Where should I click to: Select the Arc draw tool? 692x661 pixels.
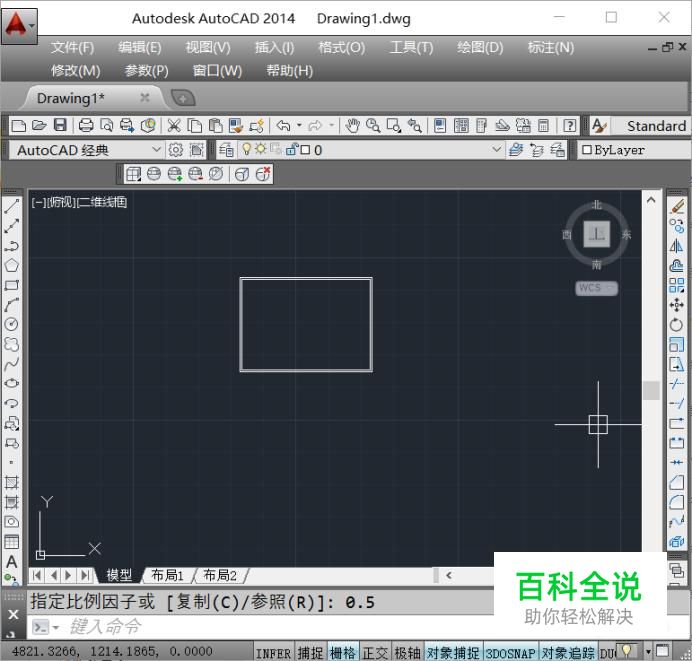click(11, 304)
